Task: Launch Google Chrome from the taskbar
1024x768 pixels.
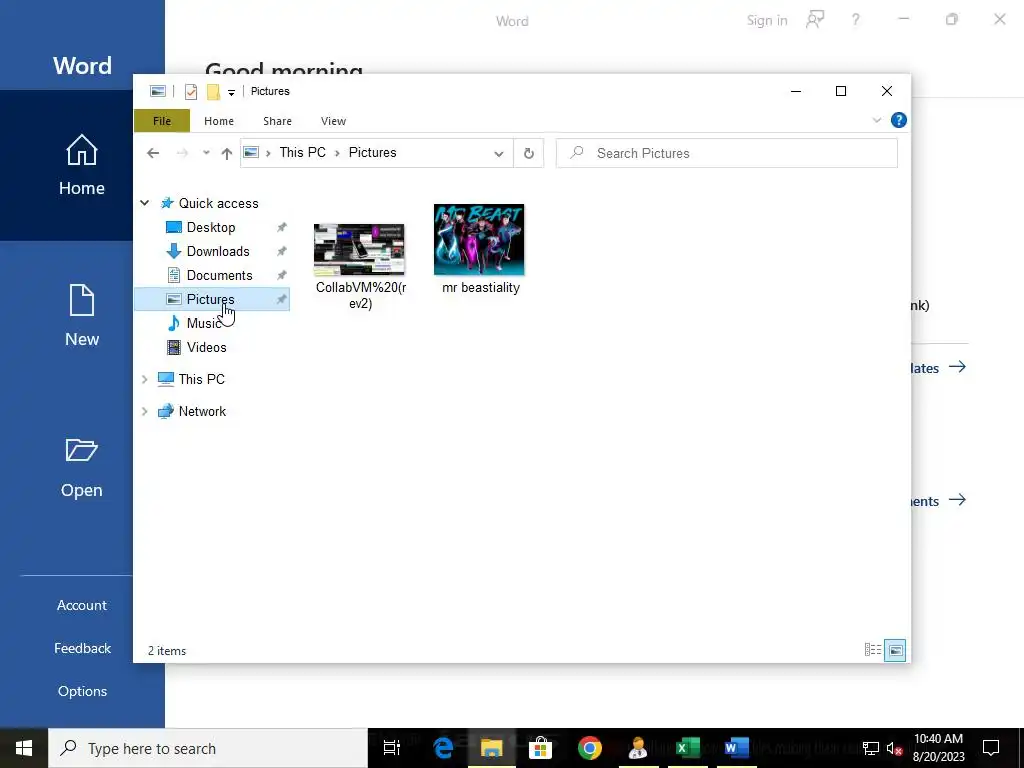Action: 590,748
